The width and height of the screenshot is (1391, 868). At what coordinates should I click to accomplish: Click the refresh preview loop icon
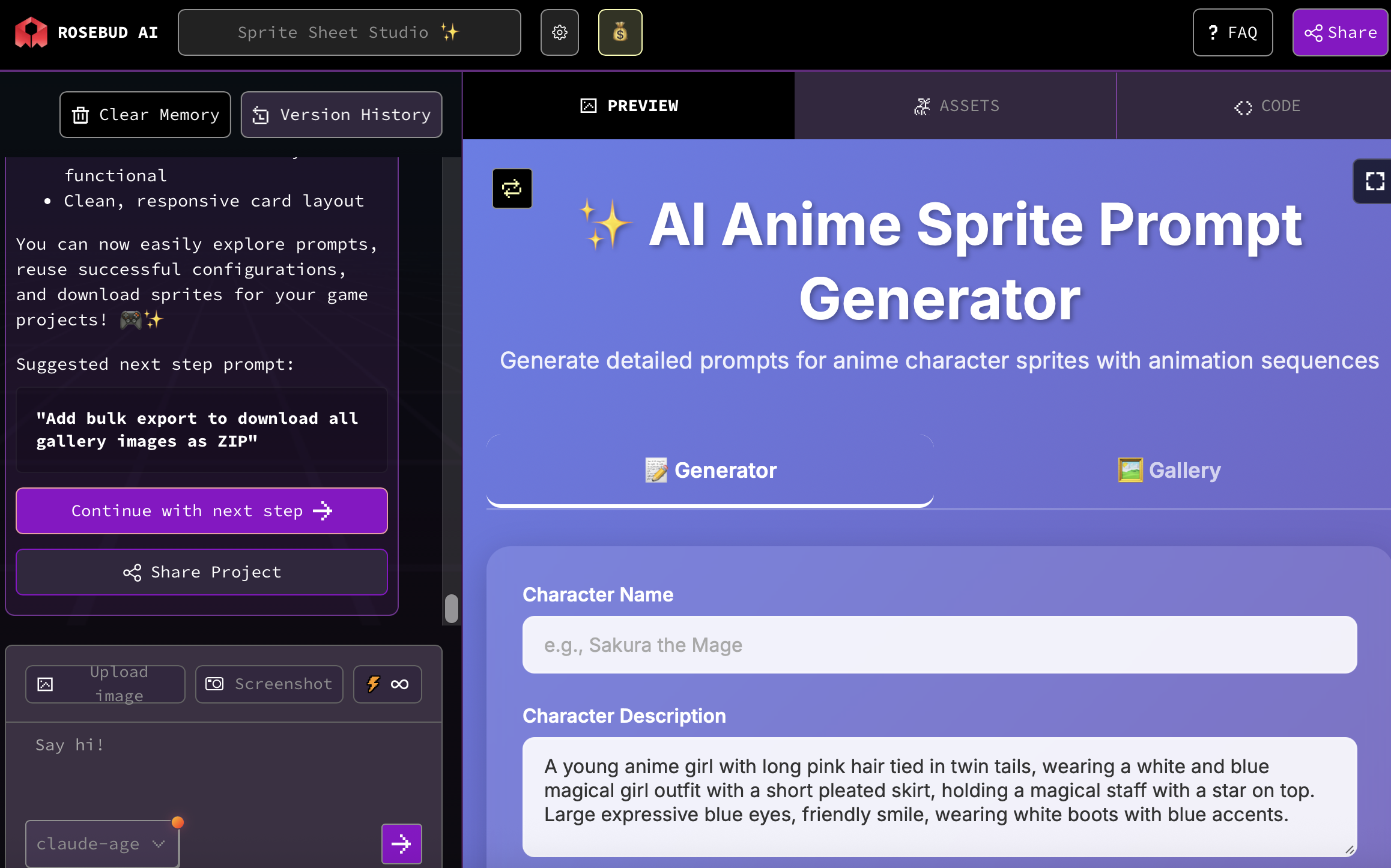click(512, 188)
